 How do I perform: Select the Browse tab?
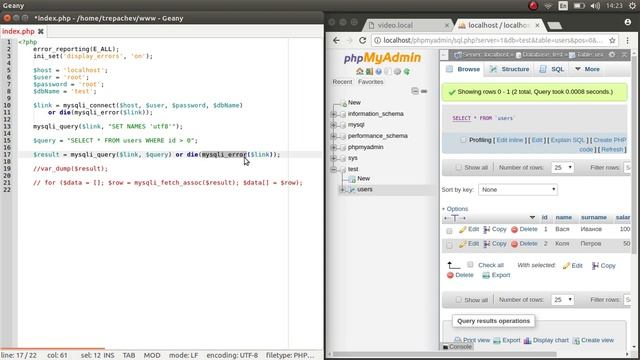click(463, 69)
